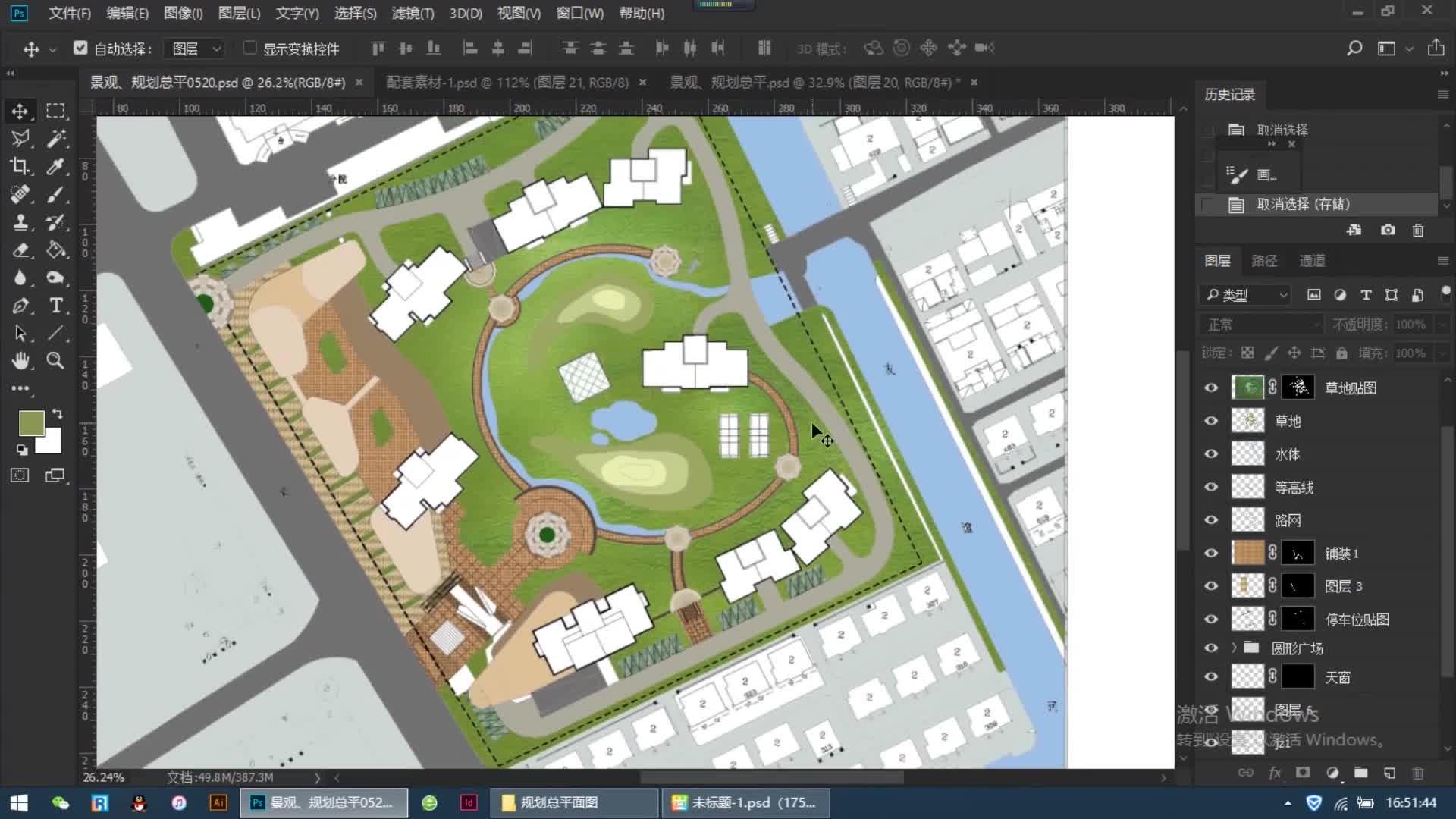
Task: Select the Eyedropper tool
Action: (x=55, y=166)
